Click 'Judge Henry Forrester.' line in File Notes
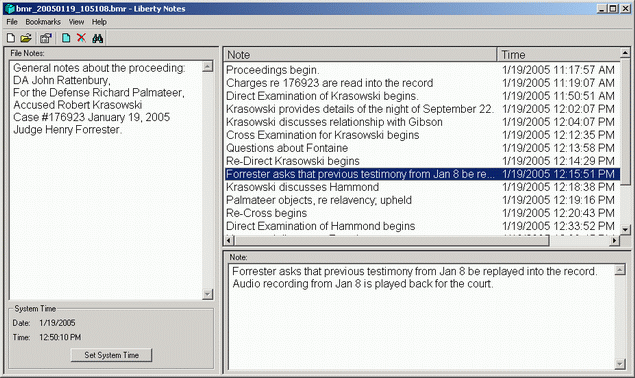The width and height of the screenshot is (635, 378). 67,130
